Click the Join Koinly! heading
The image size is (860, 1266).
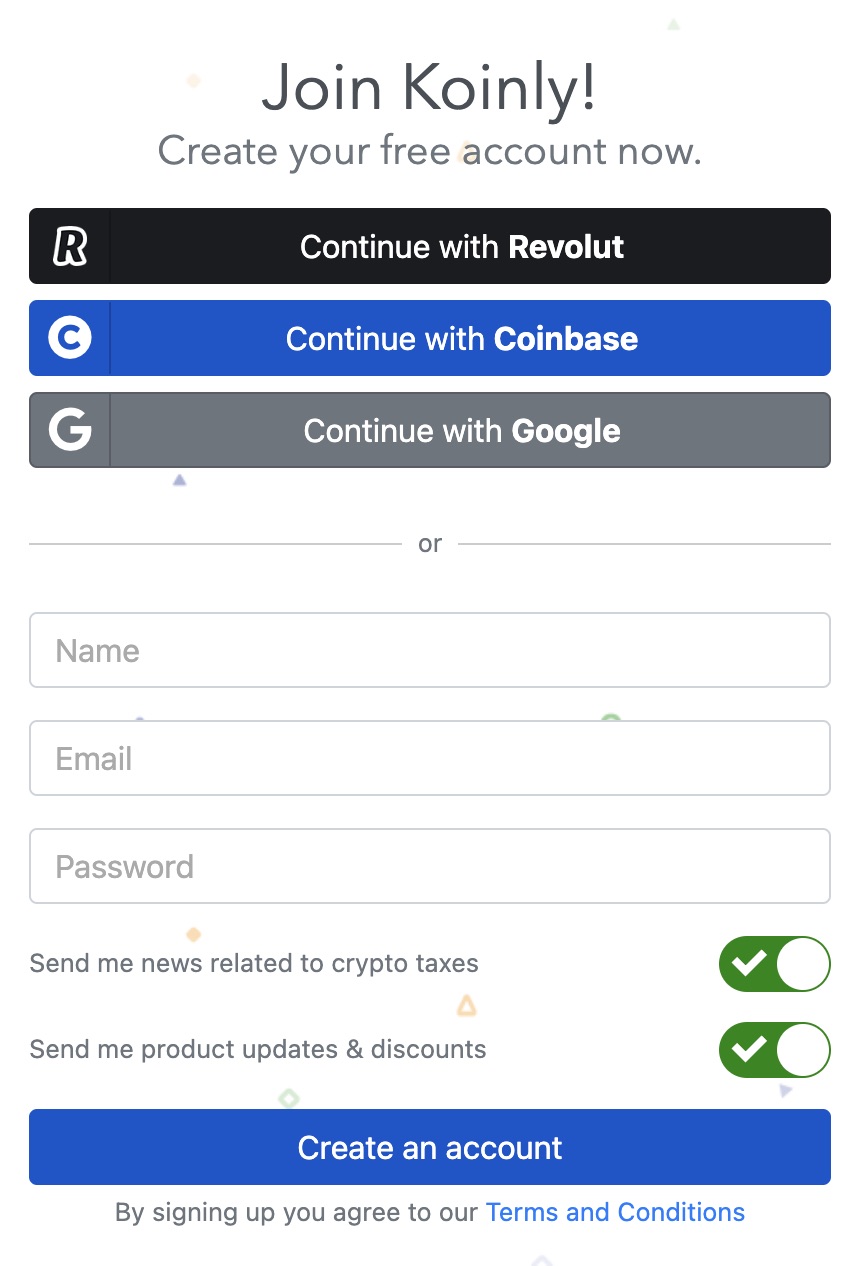point(430,87)
